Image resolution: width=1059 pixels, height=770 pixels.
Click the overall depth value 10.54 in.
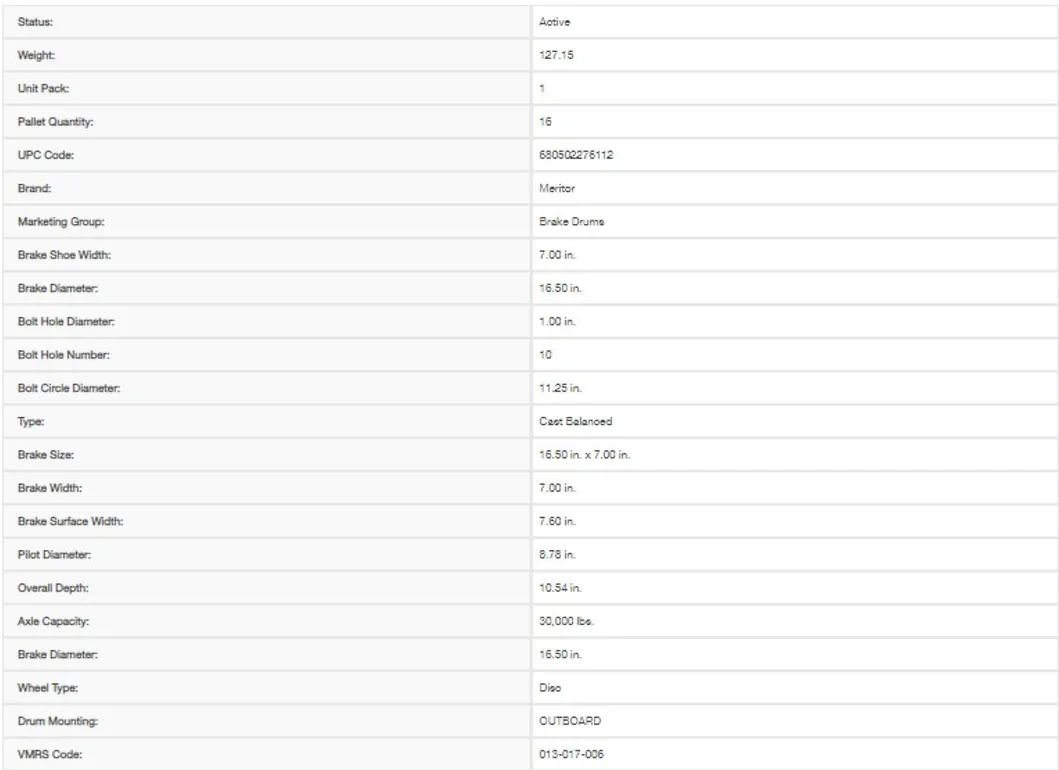coord(559,591)
